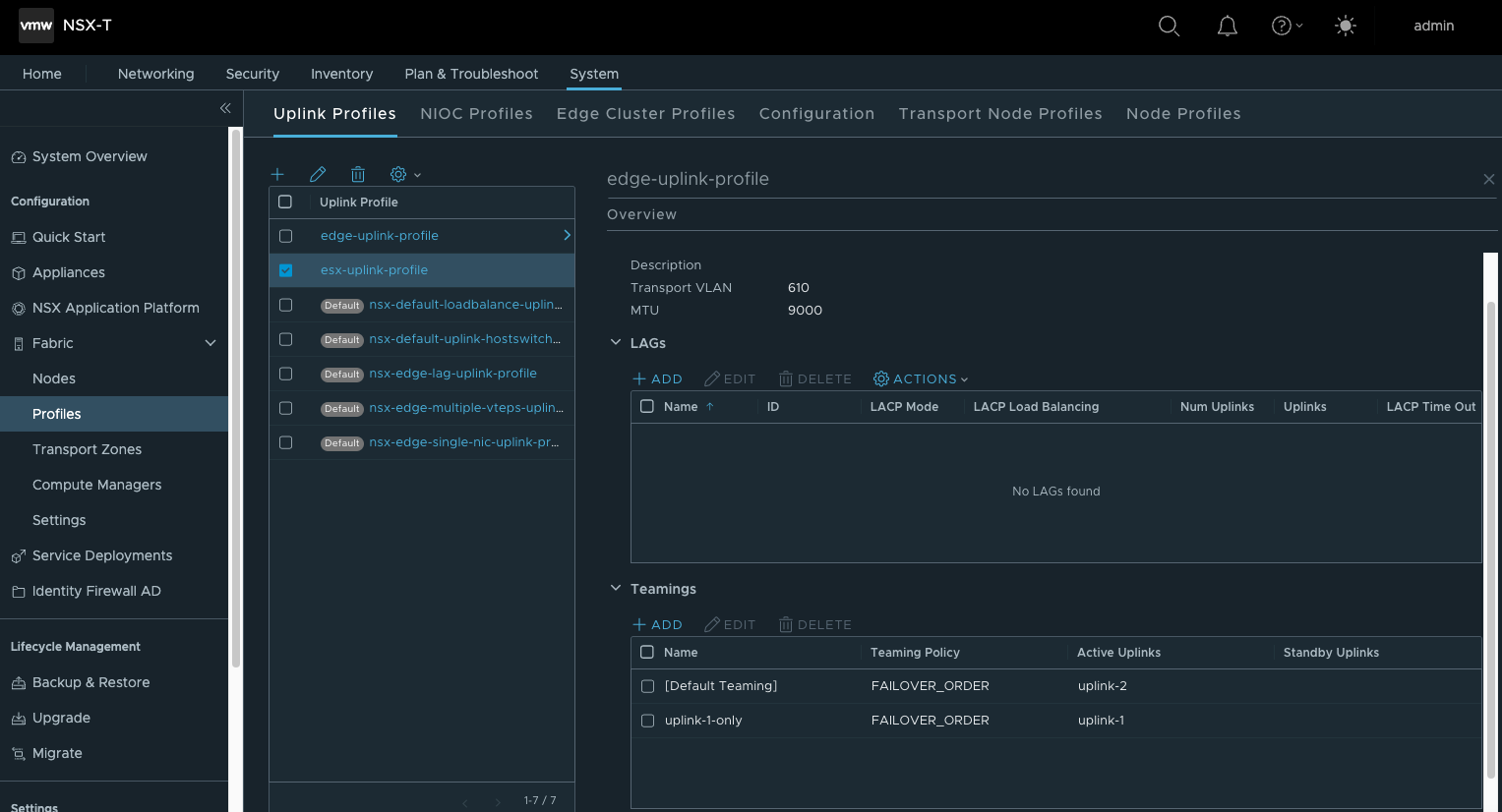
Task: Add a new uplink profile with plus icon
Action: click(277, 174)
